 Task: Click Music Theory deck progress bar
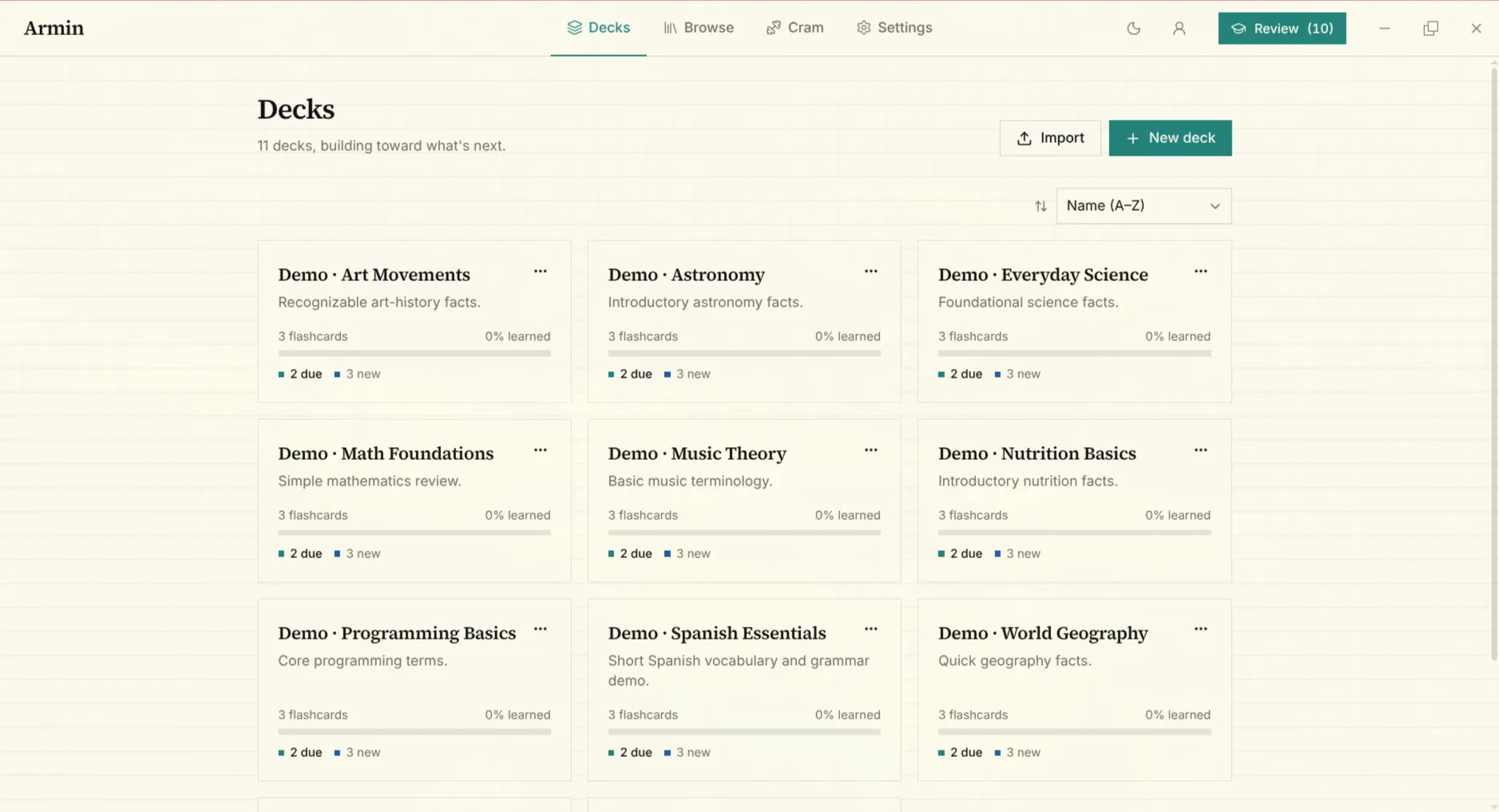(744, 532)
